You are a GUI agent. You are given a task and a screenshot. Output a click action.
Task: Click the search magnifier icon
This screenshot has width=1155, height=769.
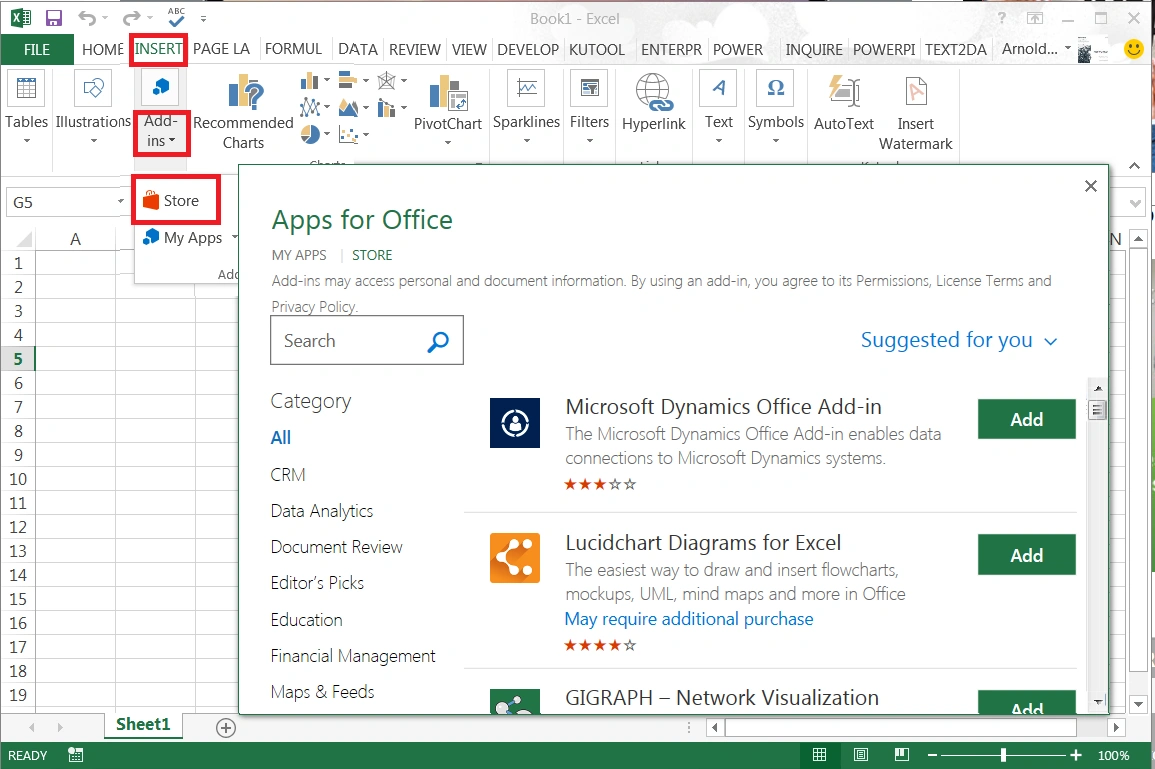coord(438,342)
